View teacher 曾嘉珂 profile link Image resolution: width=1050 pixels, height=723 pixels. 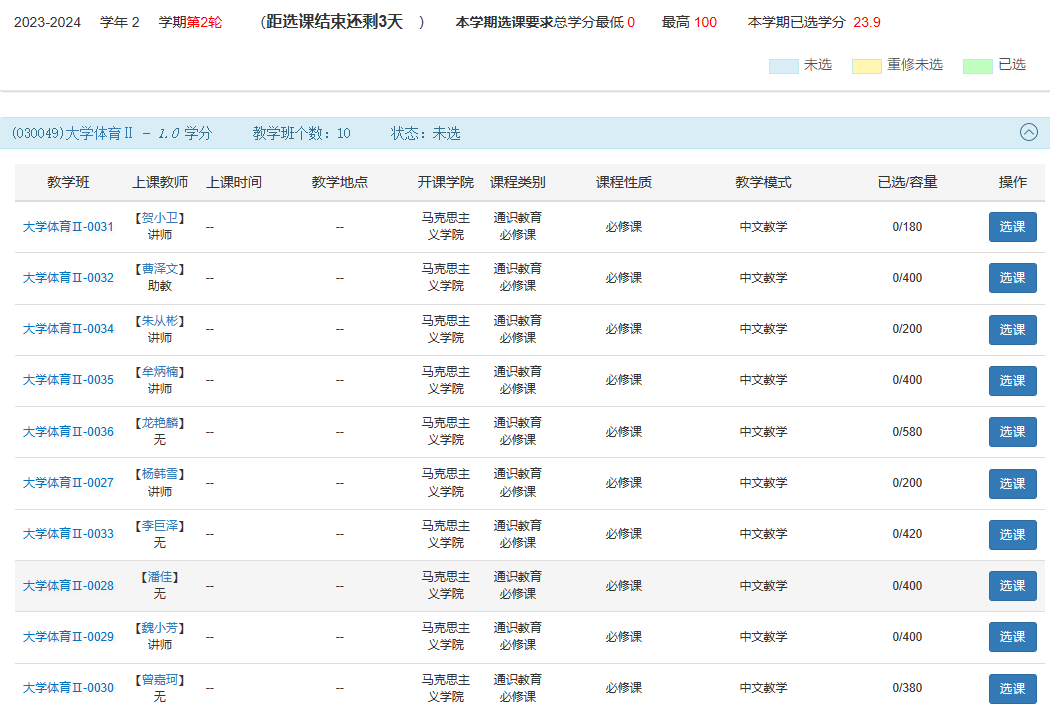coord(160,679)
